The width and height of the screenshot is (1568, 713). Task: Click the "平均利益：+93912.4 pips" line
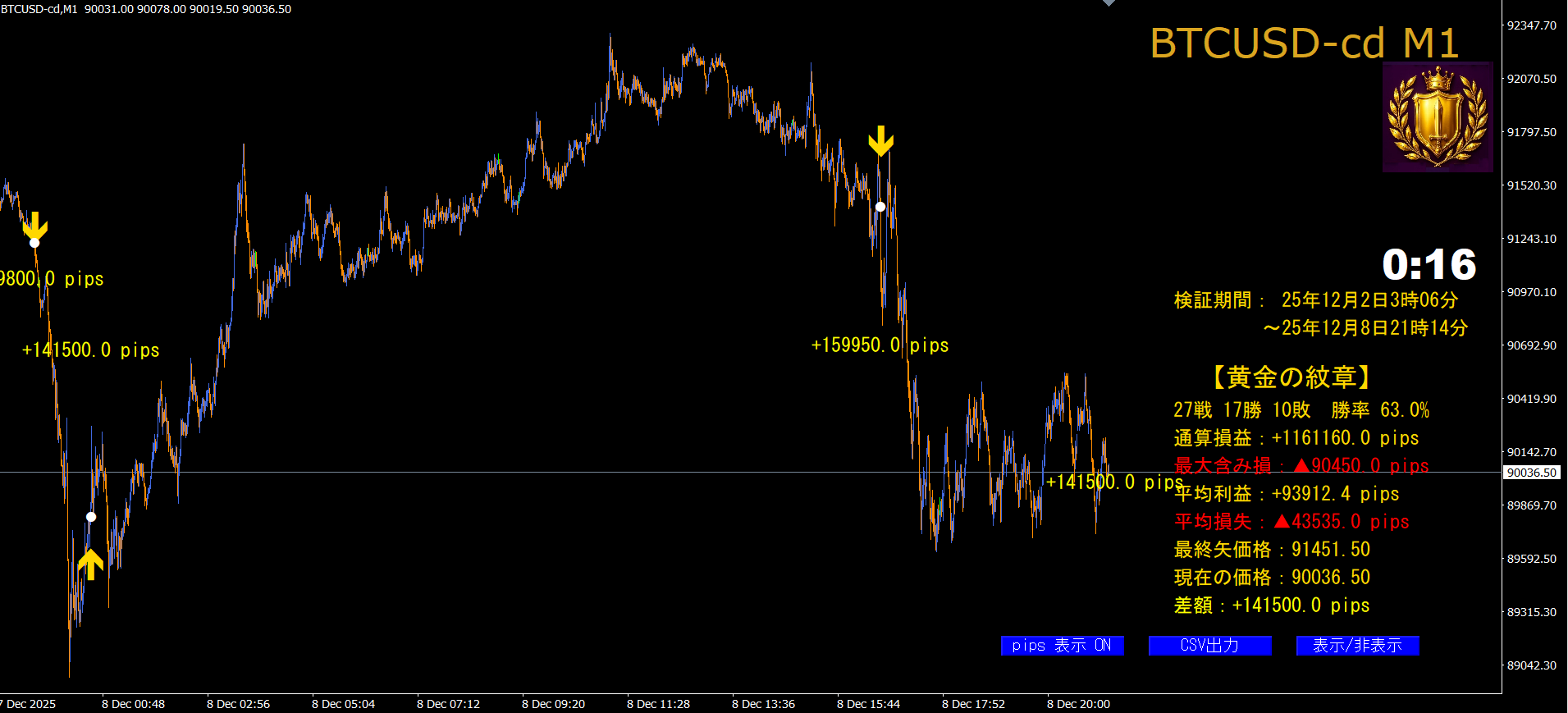pyautogui.click(x=1287, y=494)
